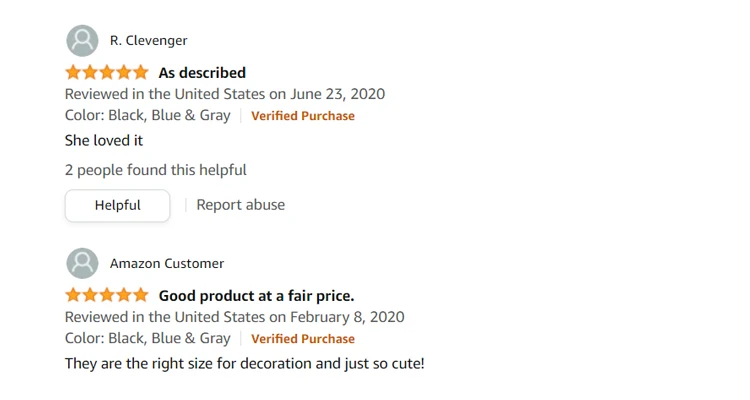Open "Good product at a fair price." review title
This screenshot has height=400, width=750.
[256, 296]
